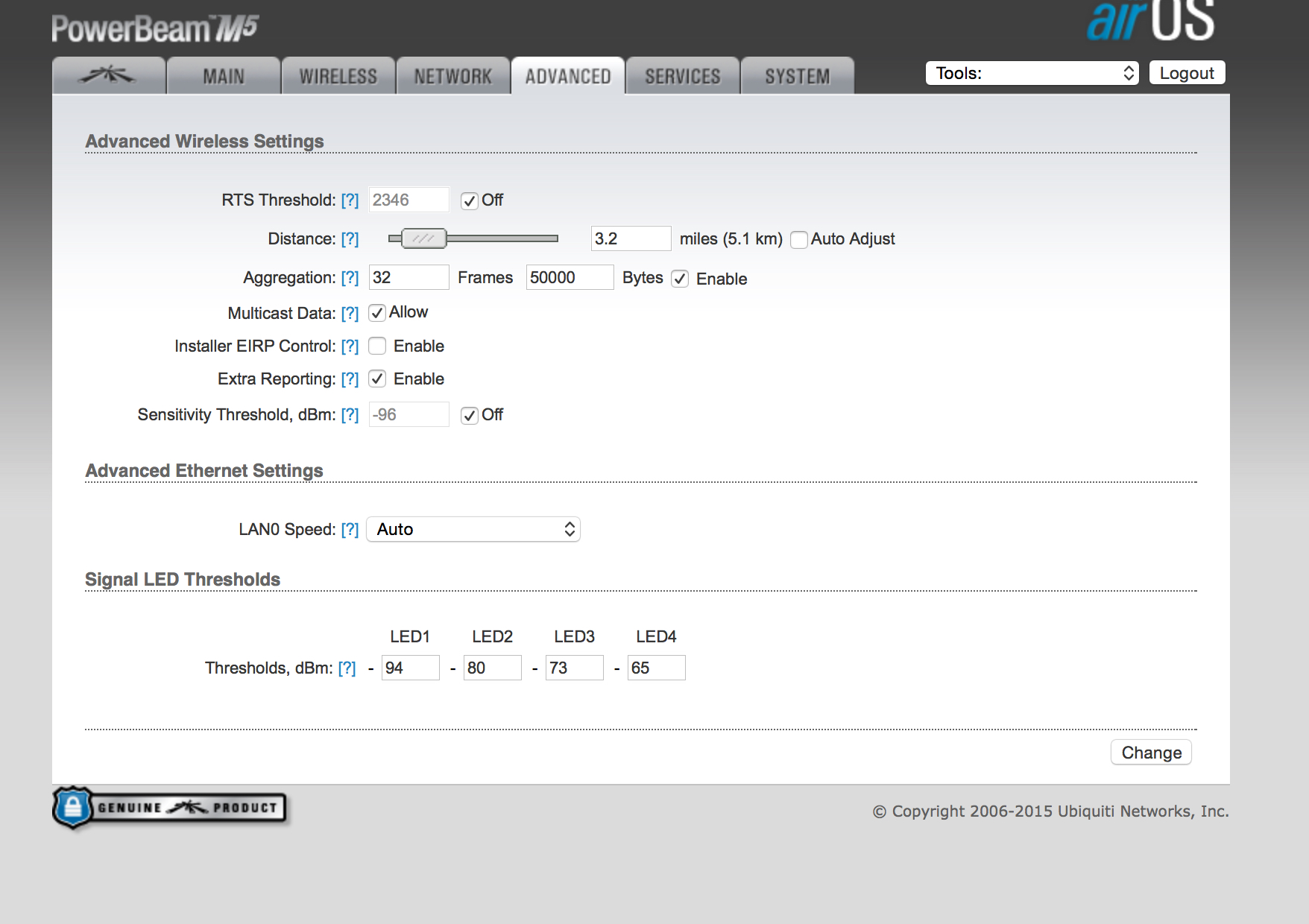Image resolution: width=1309 pixels, height=924 pixels.
Task: Click the Change button
Action: coord(1151,753)
